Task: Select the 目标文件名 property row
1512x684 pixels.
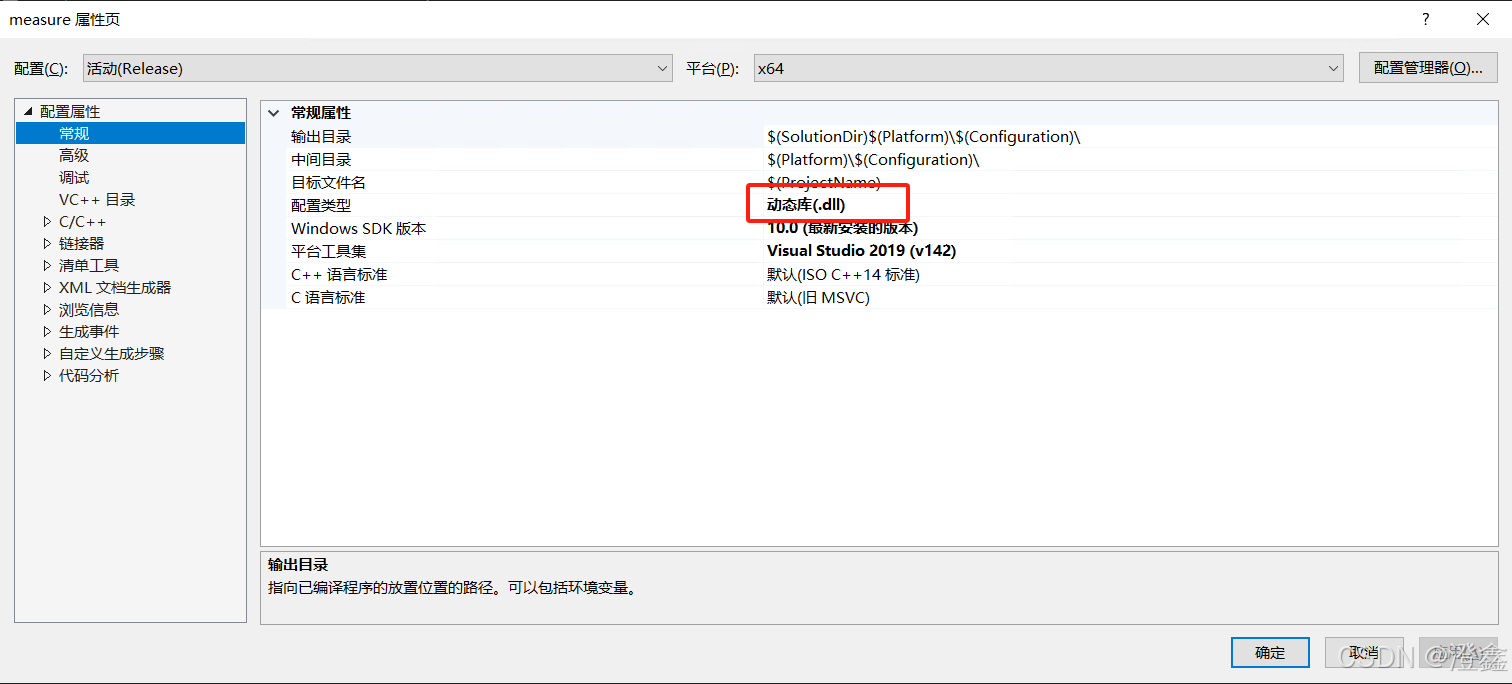Action: tap(880, 183)
